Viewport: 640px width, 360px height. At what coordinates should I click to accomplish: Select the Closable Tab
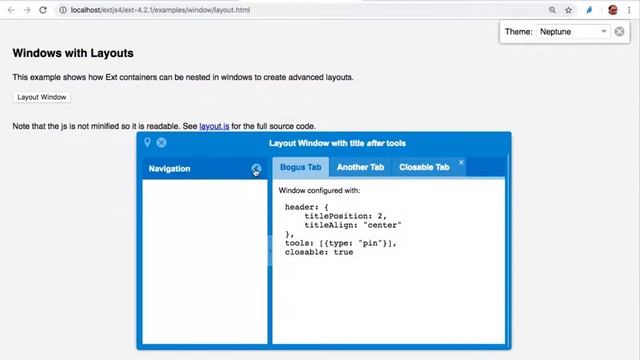point(424,167)
